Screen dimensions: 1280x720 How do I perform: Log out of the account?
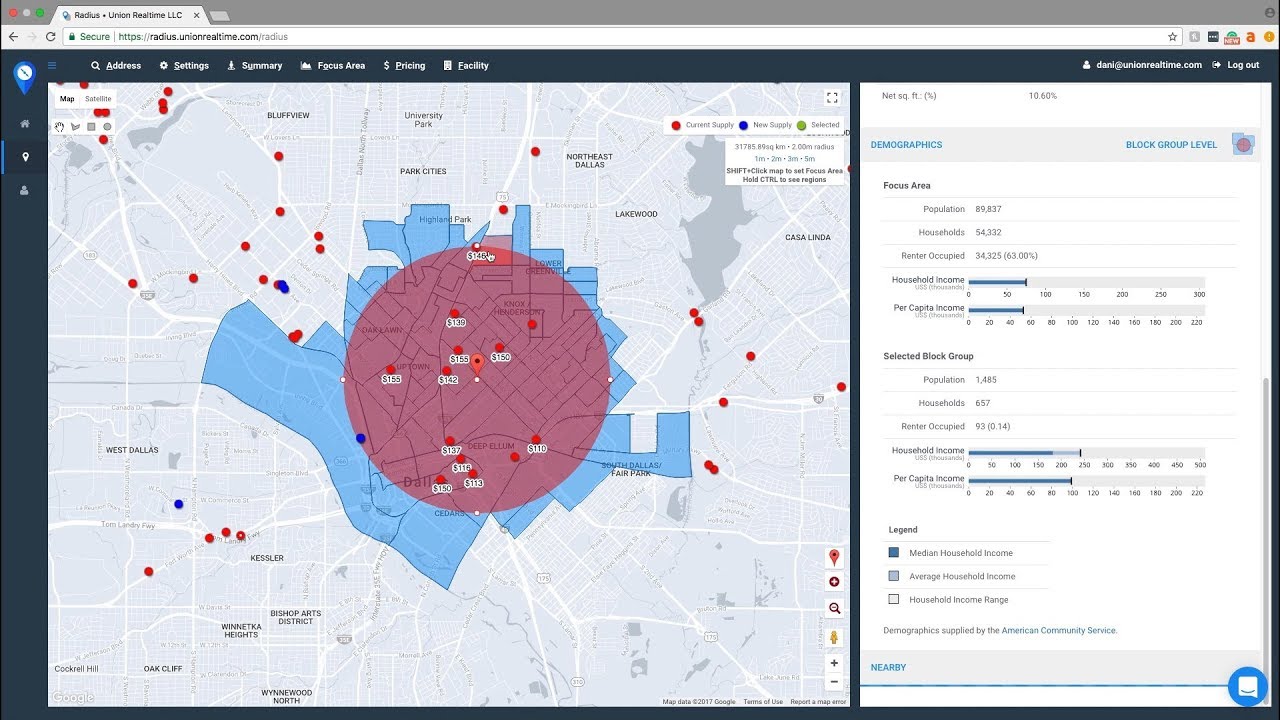coord(1236,66)
